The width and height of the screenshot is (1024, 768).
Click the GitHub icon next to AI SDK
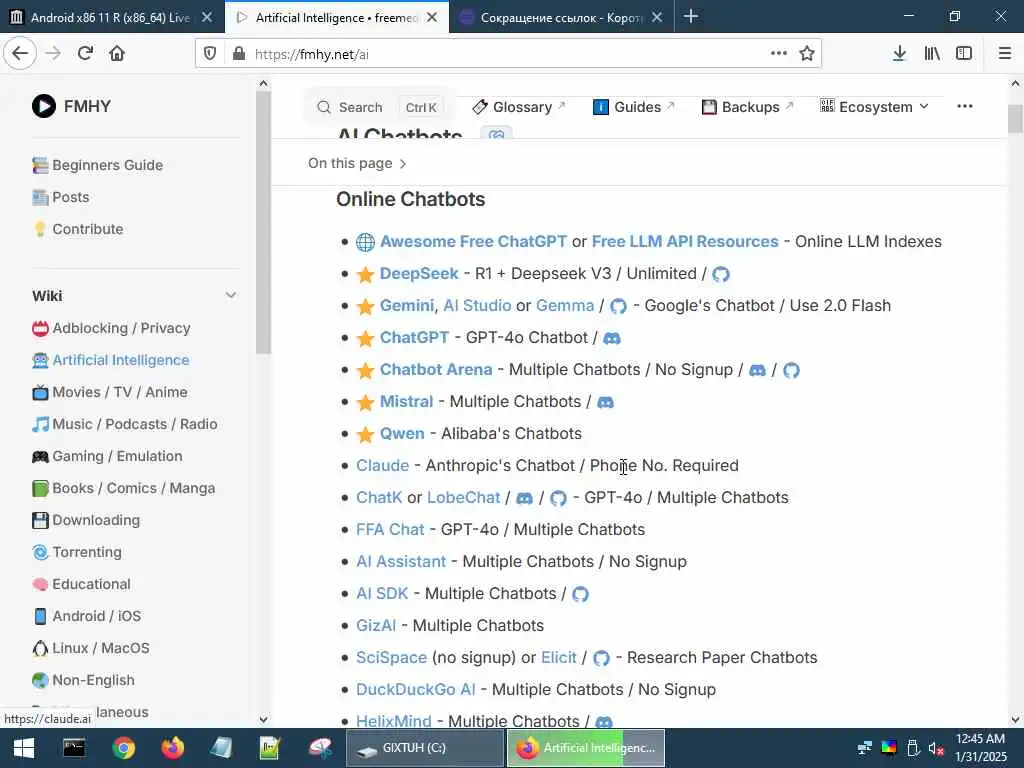click(x=581, y=594)
